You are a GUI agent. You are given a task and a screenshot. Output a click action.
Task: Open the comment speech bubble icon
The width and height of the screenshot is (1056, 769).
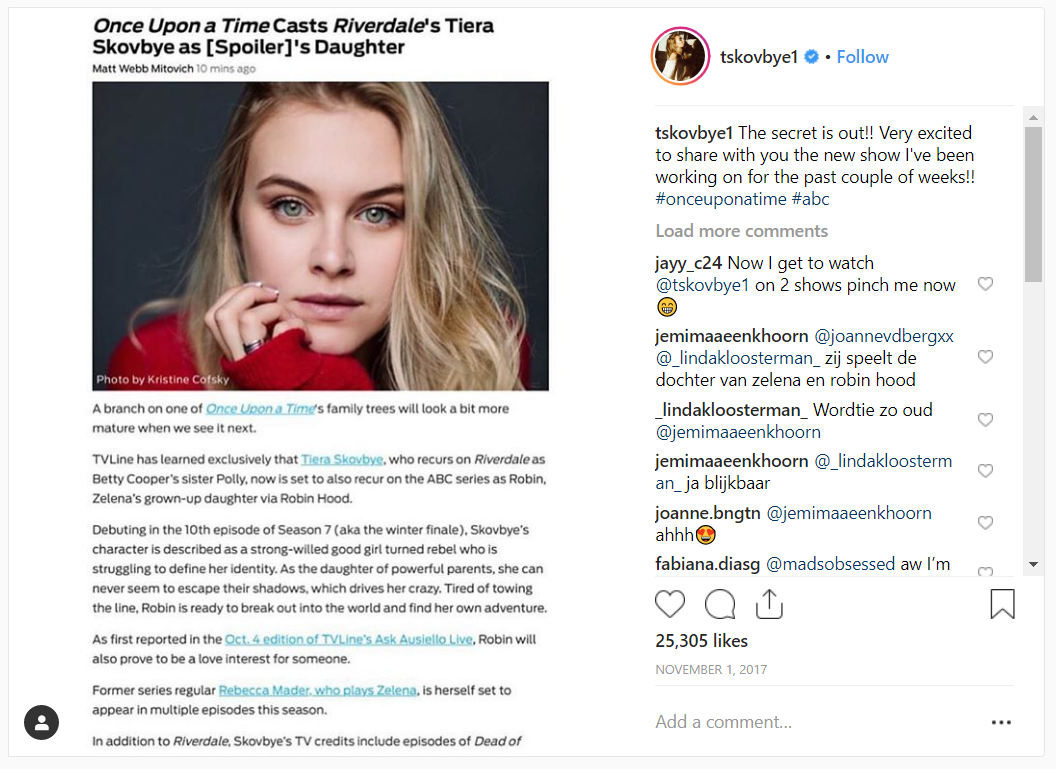click(719, 603)
